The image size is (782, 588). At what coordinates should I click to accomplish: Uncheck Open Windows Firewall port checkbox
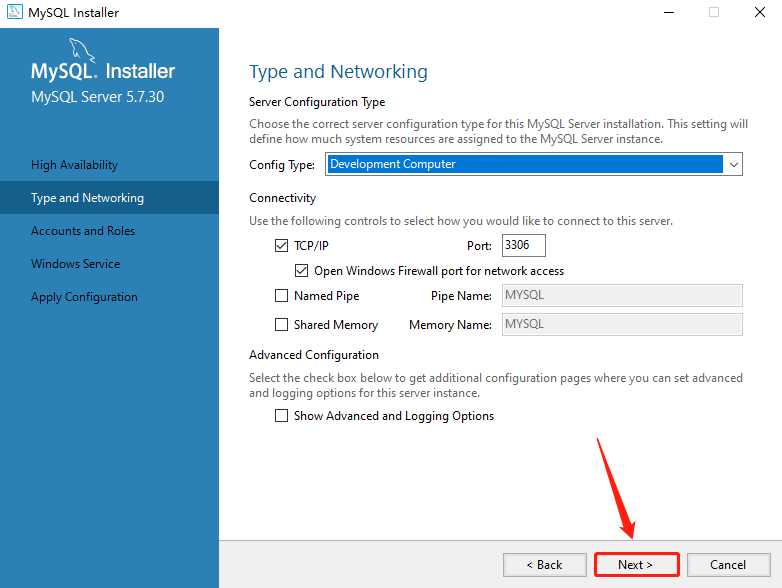tap(301, 271)
